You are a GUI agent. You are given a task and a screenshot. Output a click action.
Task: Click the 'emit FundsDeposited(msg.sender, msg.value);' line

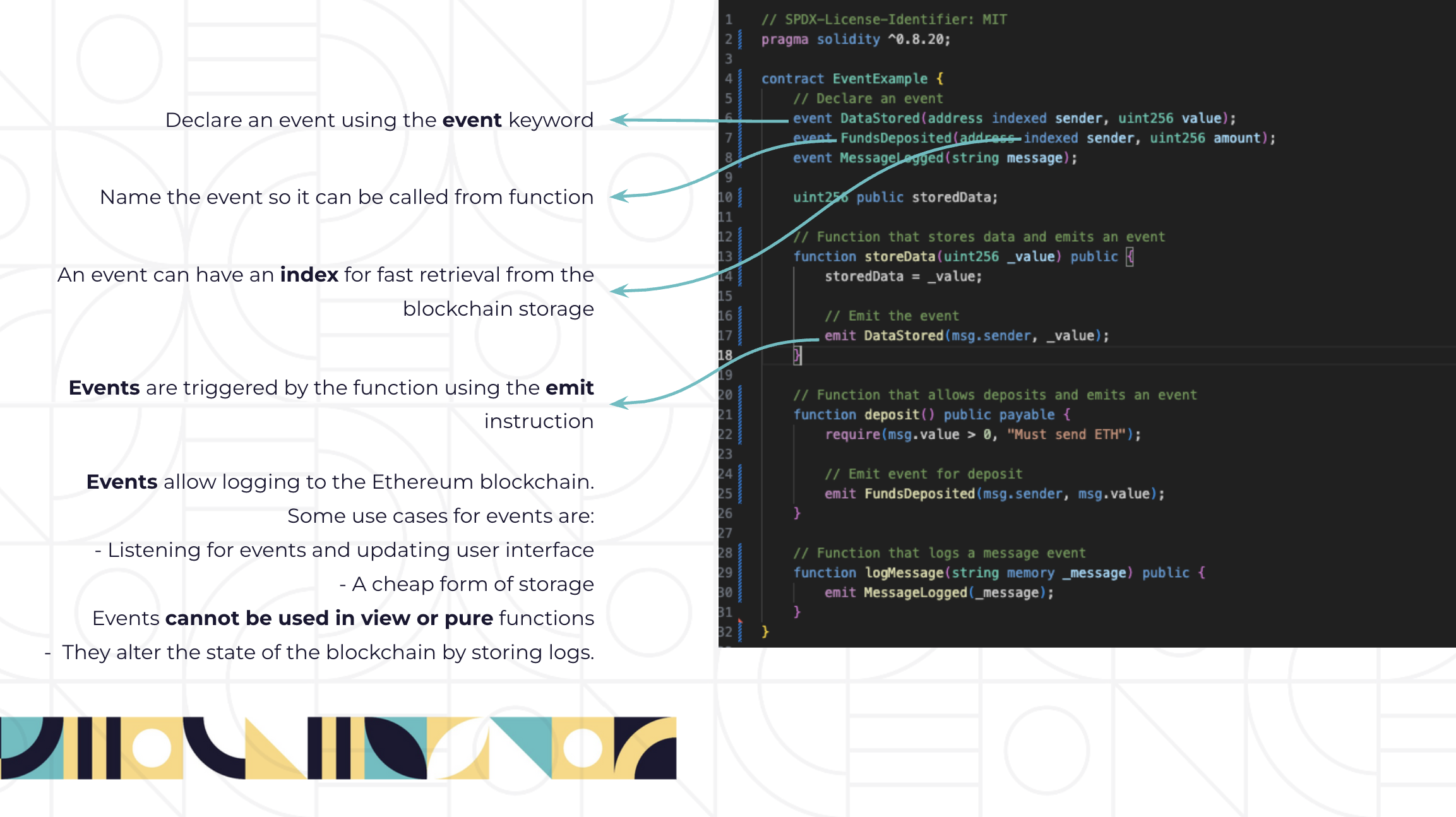click(x=994, y=494)
